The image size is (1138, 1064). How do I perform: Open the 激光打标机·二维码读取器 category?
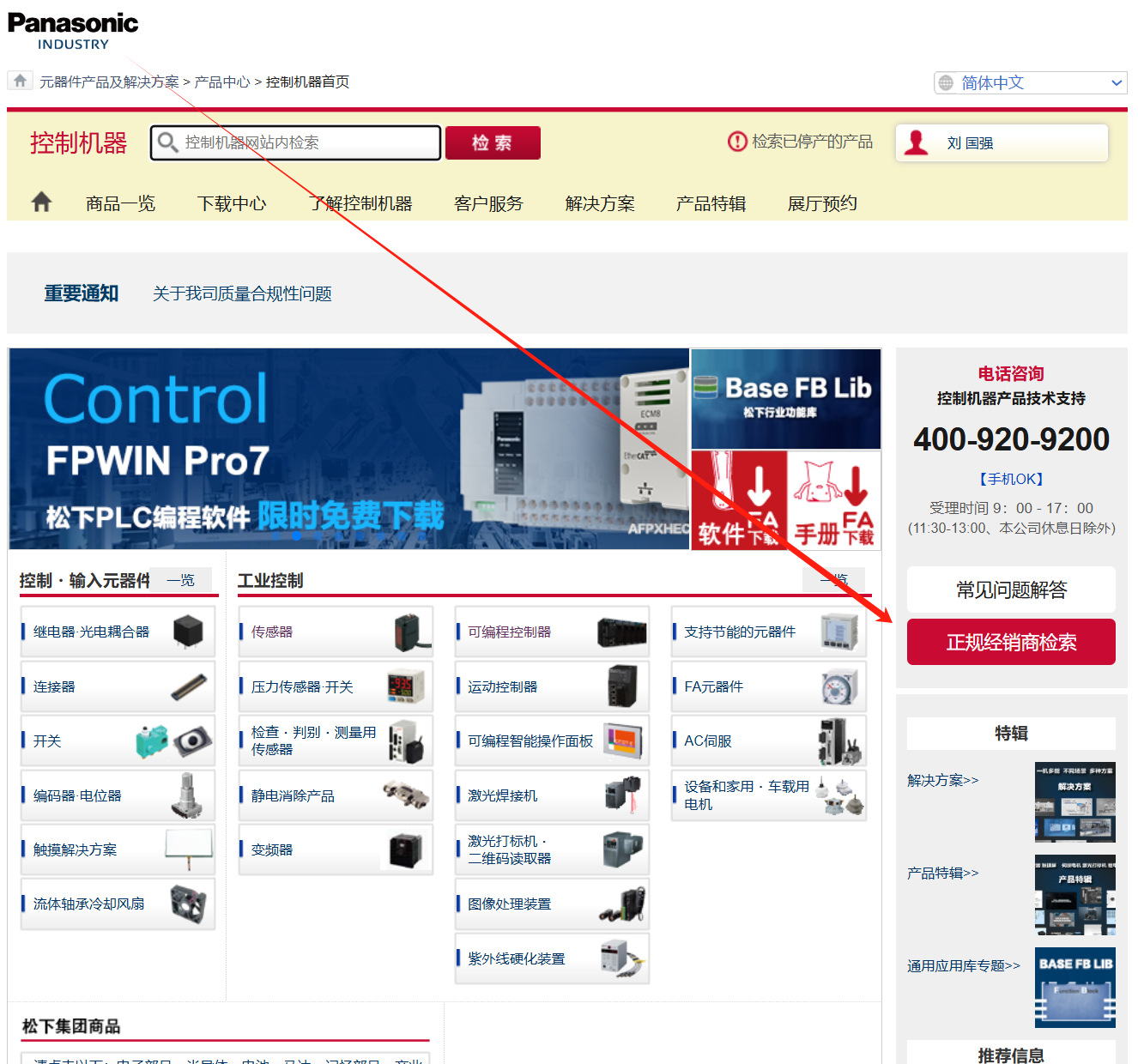coord(552,849)
